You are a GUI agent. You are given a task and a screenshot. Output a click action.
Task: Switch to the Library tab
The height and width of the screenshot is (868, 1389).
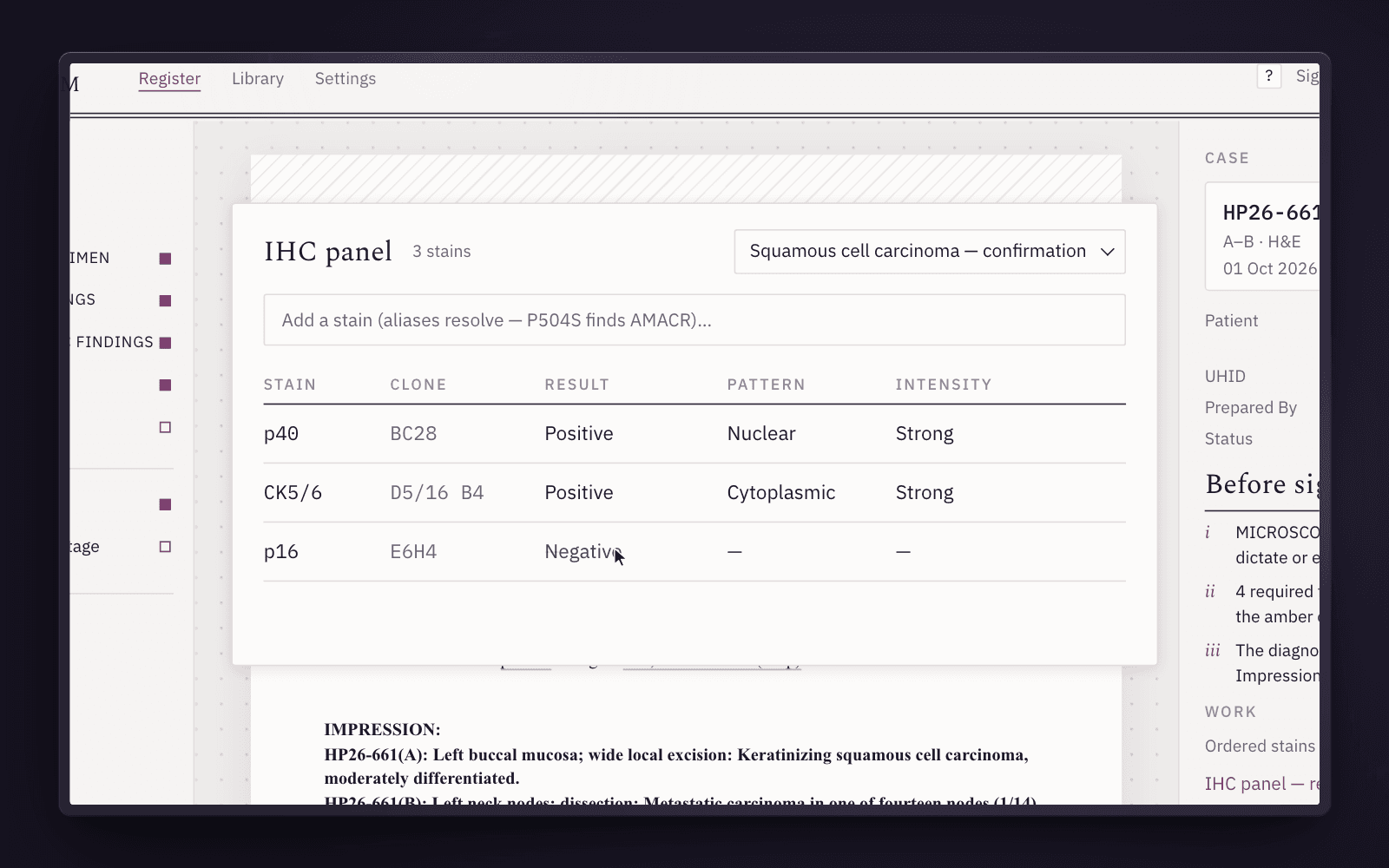[x=258, y=78]
